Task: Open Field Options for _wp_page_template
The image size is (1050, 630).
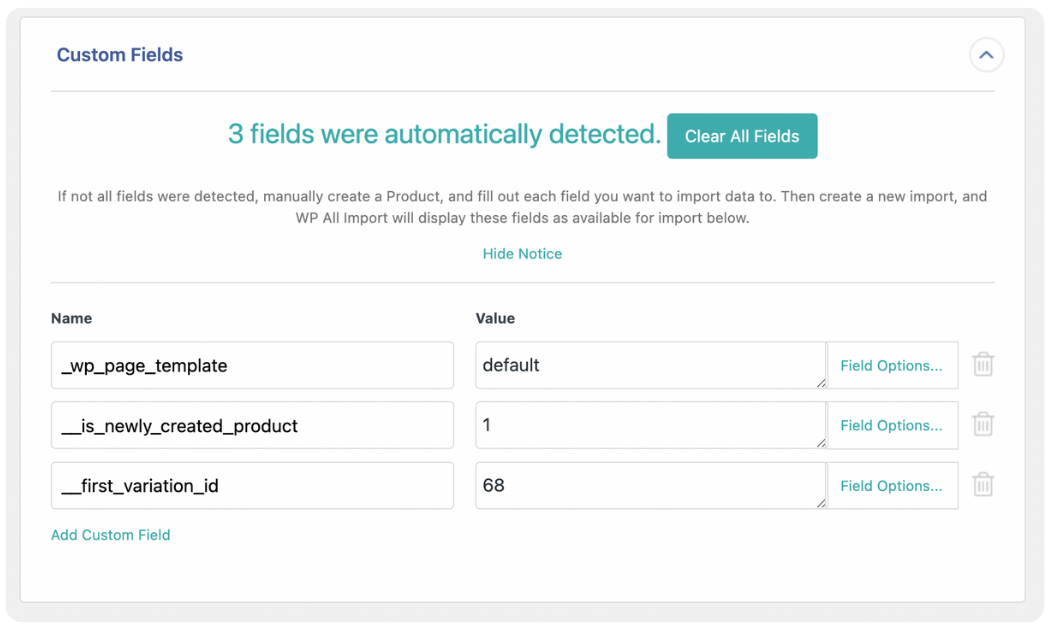Action: click(x=891, y=364)
